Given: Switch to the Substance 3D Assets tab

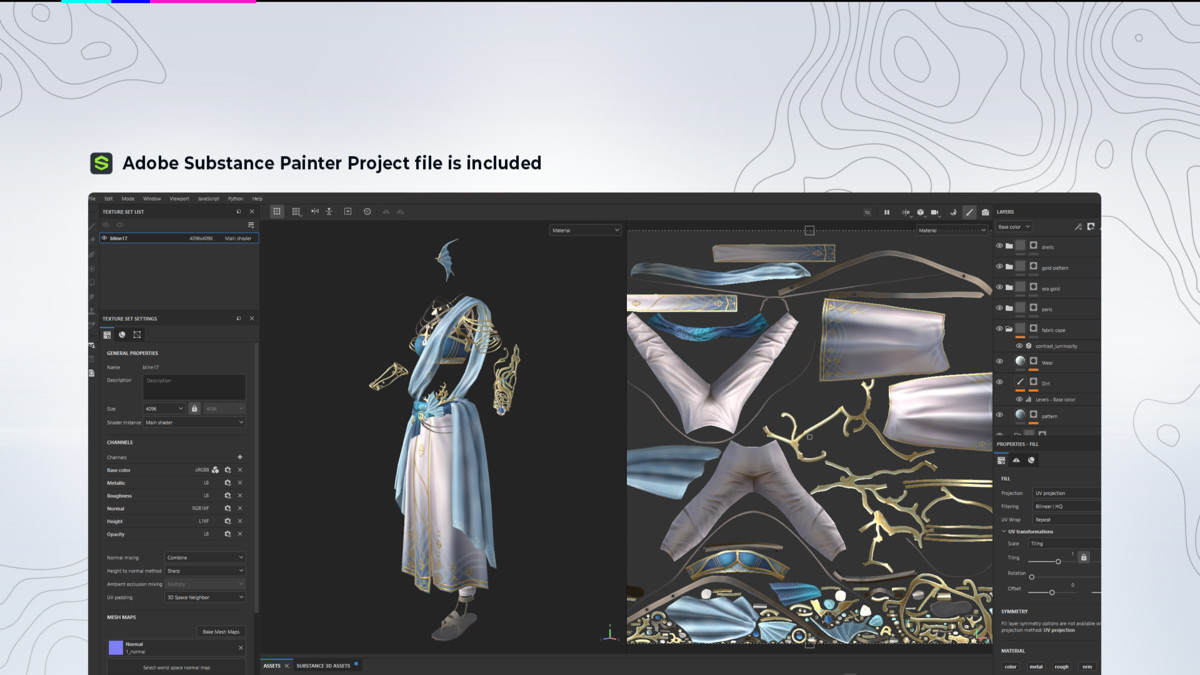Looking at the screenshot, I should [x=323, y=665].
